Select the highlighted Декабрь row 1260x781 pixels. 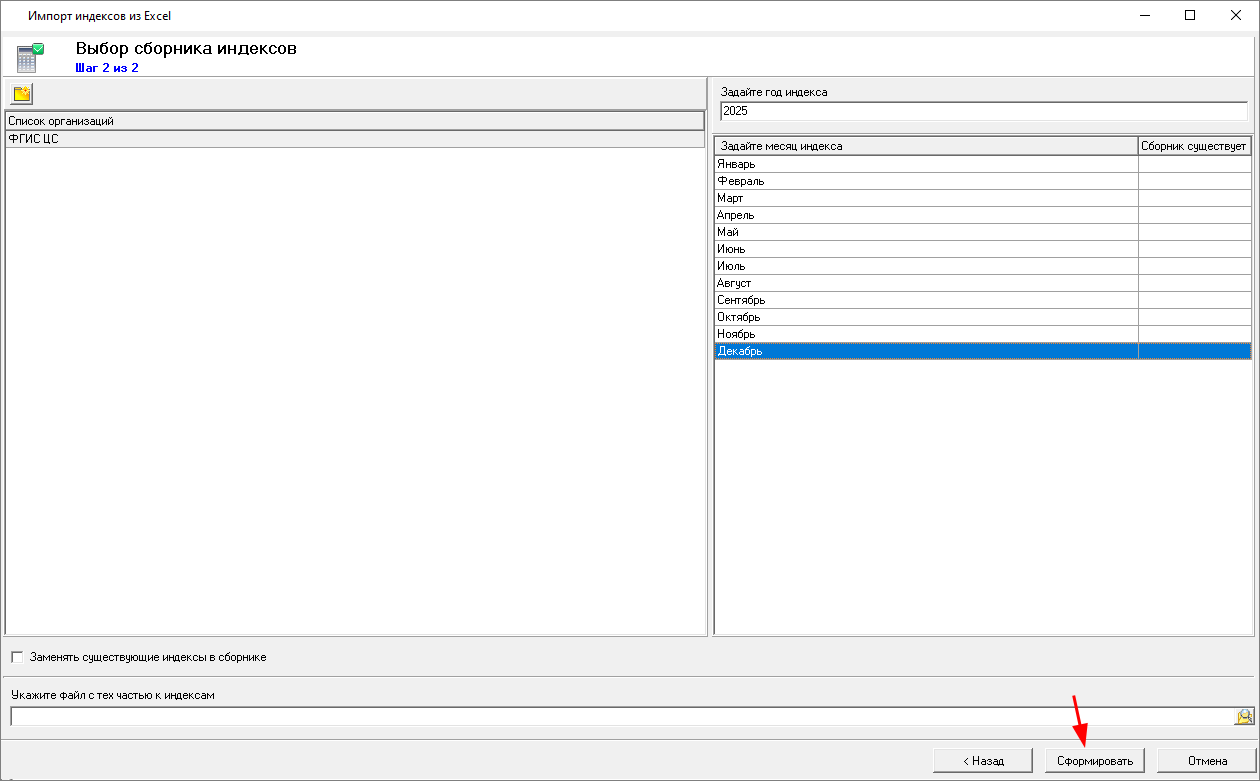(925, 351)
